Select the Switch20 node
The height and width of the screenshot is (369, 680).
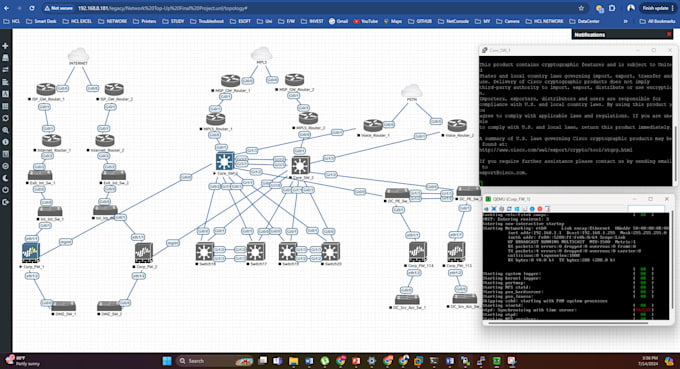(x=331, y=251)
